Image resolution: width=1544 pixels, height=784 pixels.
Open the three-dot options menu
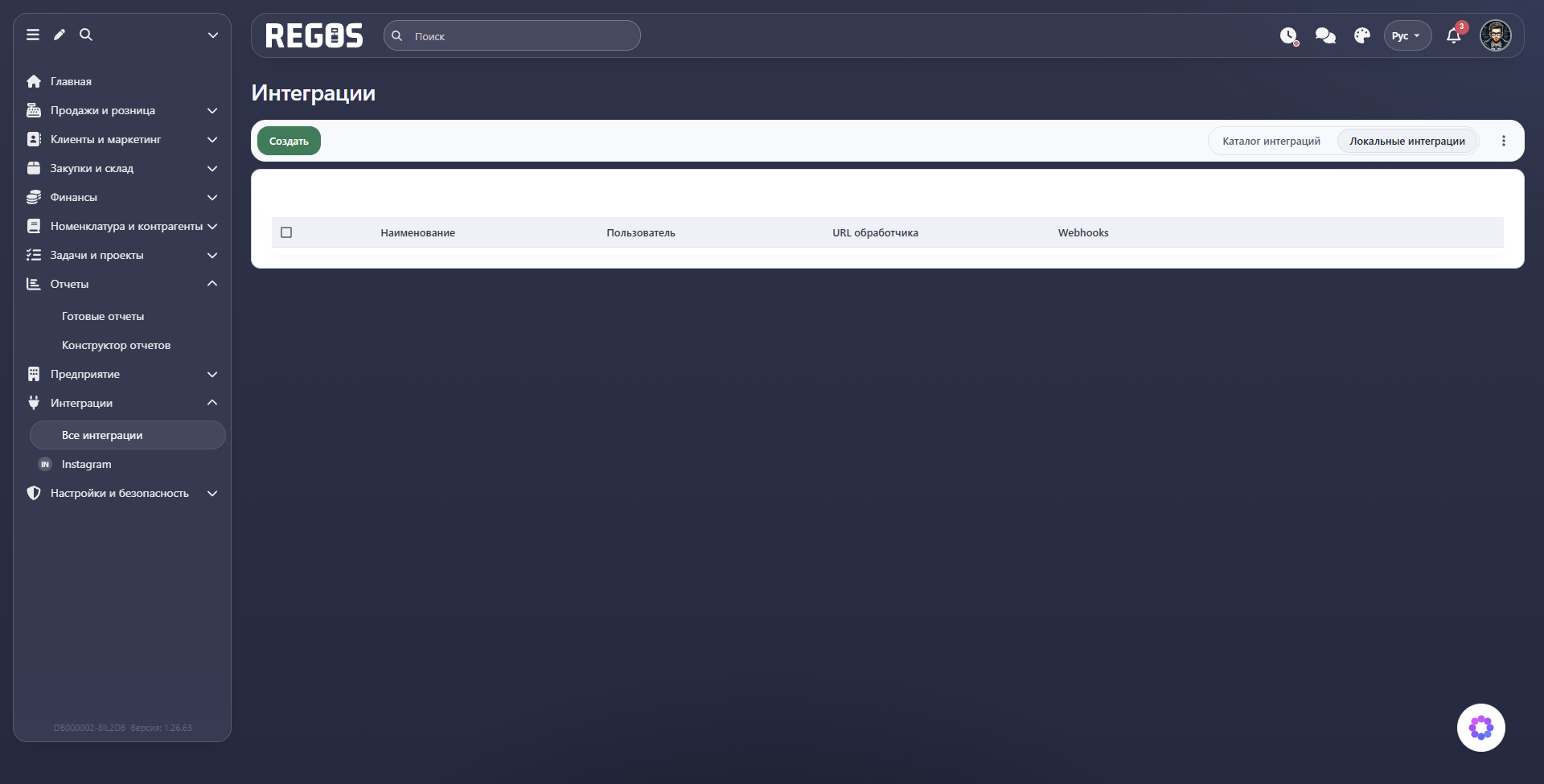(x=1504, y=141)
